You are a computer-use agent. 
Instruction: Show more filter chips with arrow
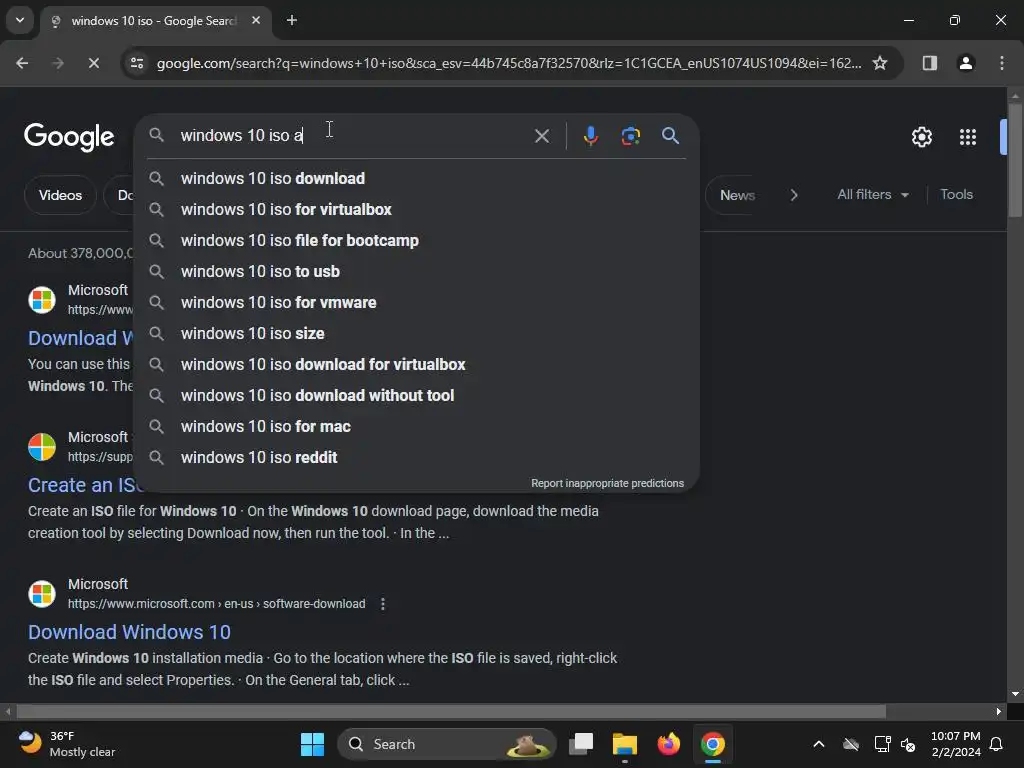click(x=793, y=195)
